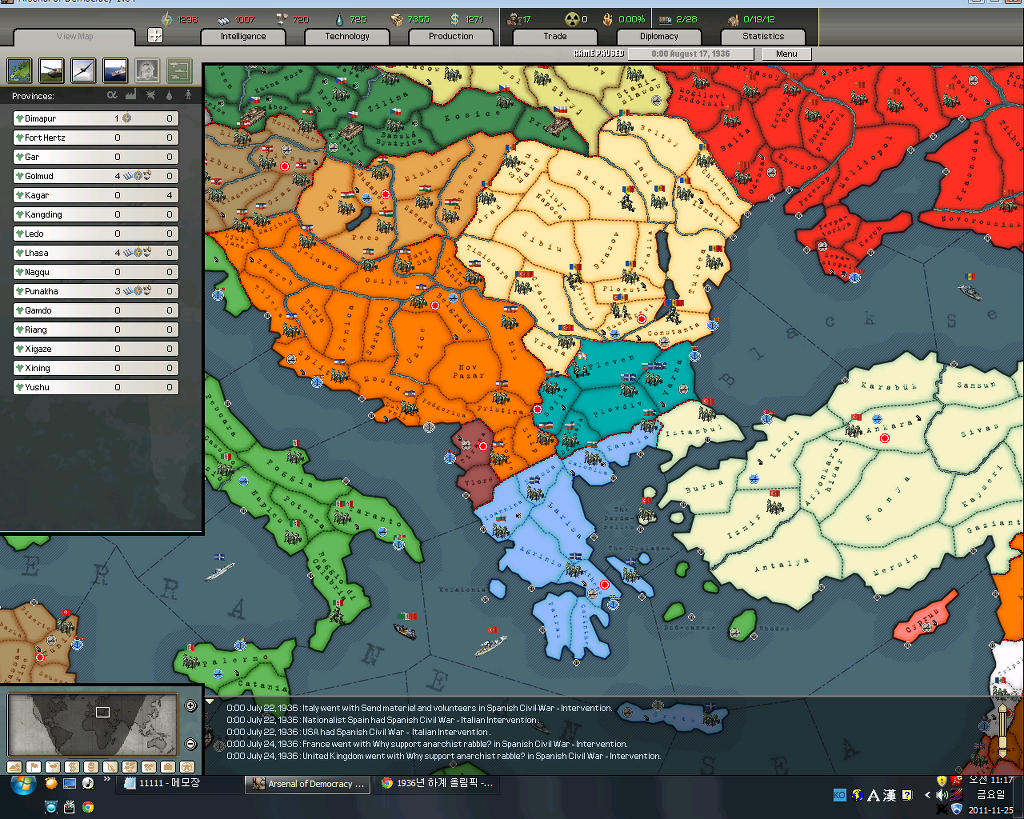Click the date display August 17, 1936
Image resolution: width=1024 pixels, height=819 pixels.
coord(690,54)
